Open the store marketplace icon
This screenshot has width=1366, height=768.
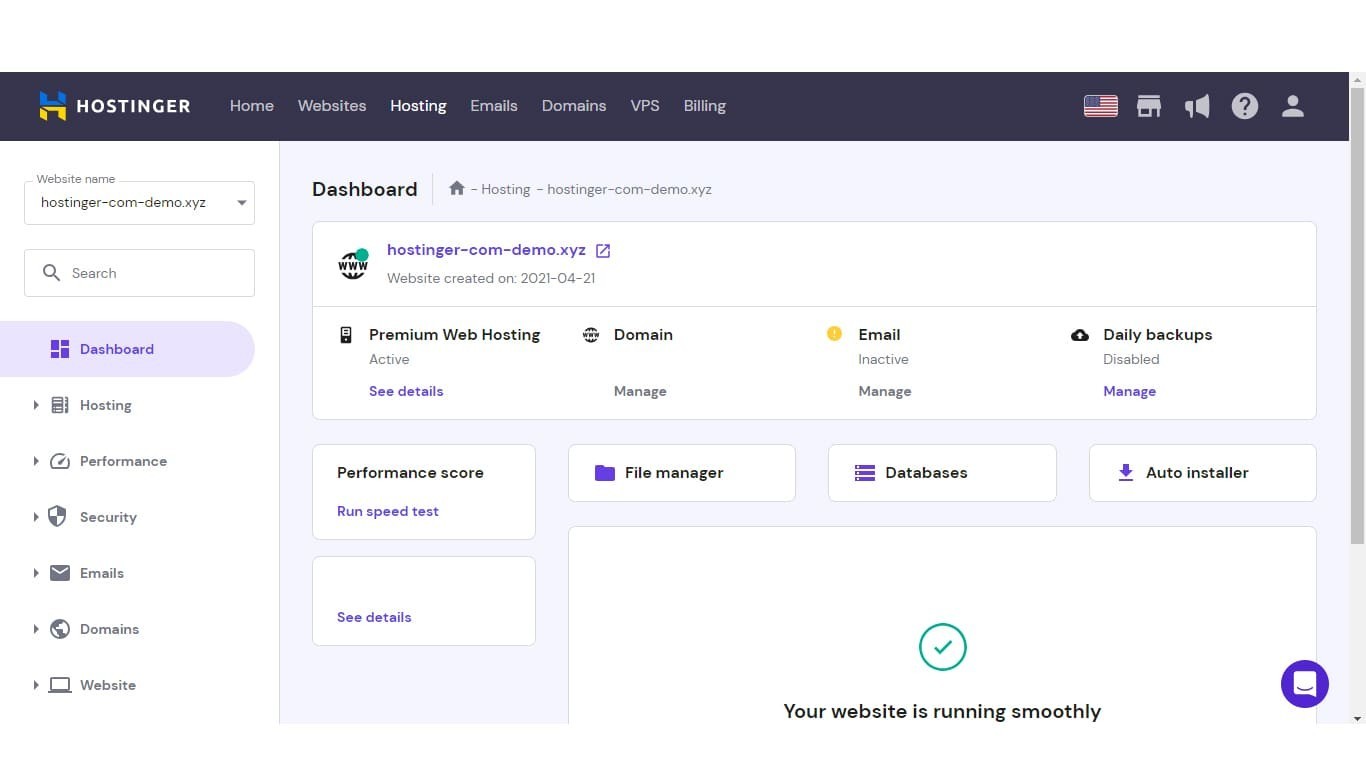pyautogui.click(x=1149, y=106)
